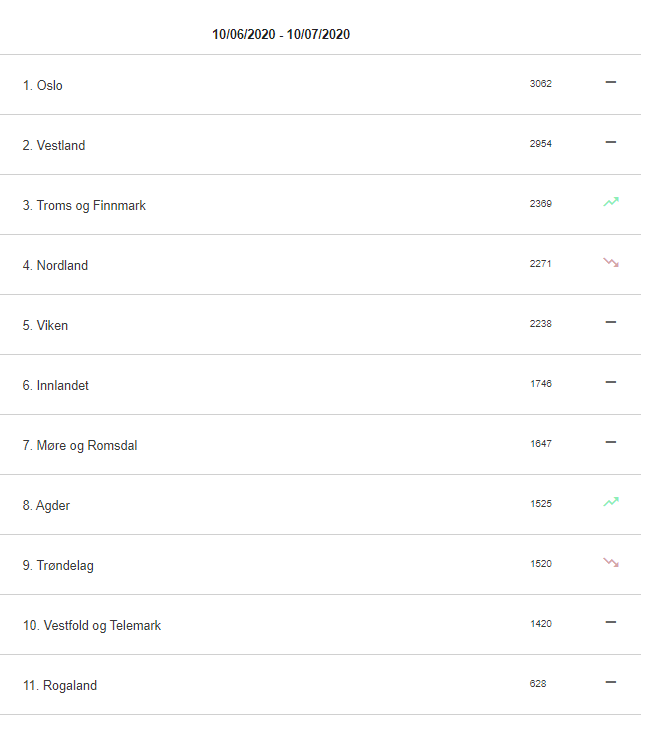The width and height of the screenshot is (665, 733).
Task: Click the green upward trend icon for Agder
Action: [x=611, y=502]
